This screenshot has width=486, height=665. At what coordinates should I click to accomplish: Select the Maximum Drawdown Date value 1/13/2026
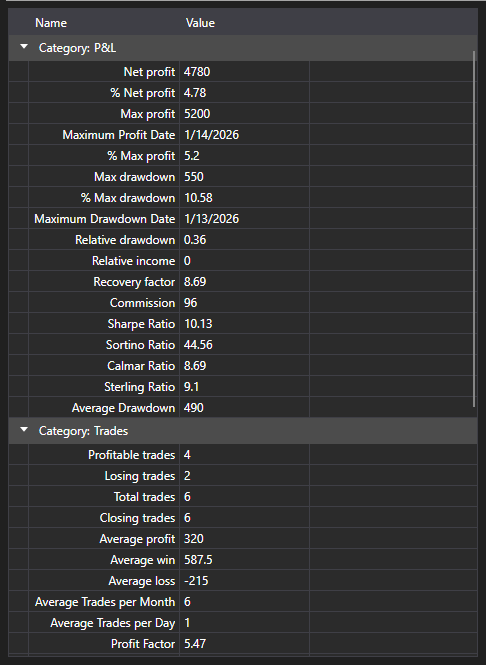click(211, 219)
